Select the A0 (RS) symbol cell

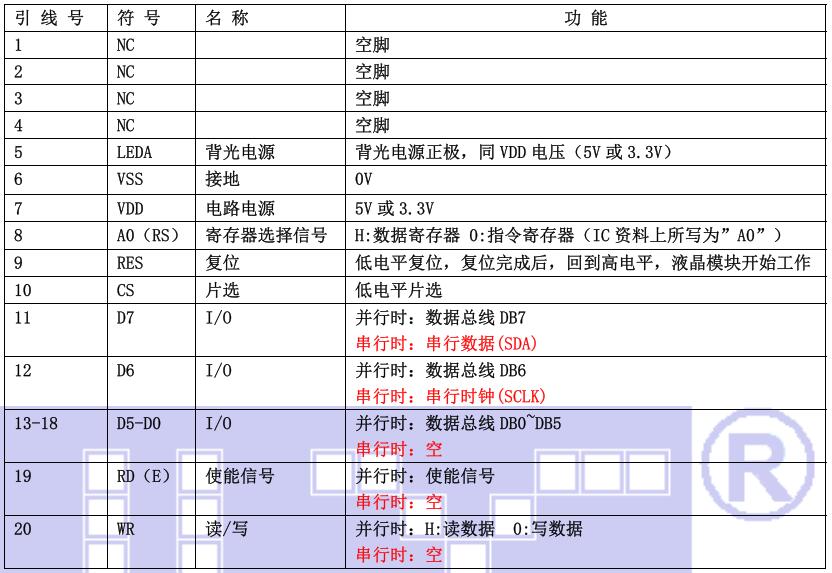click(146, 236)
